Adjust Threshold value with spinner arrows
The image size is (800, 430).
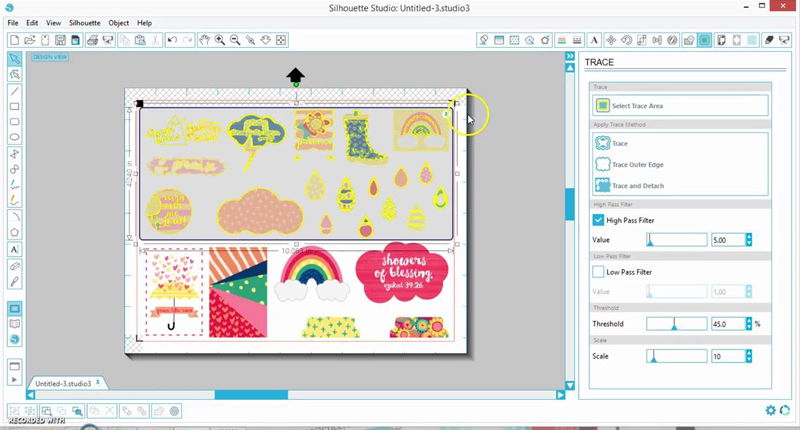point(748,323)
